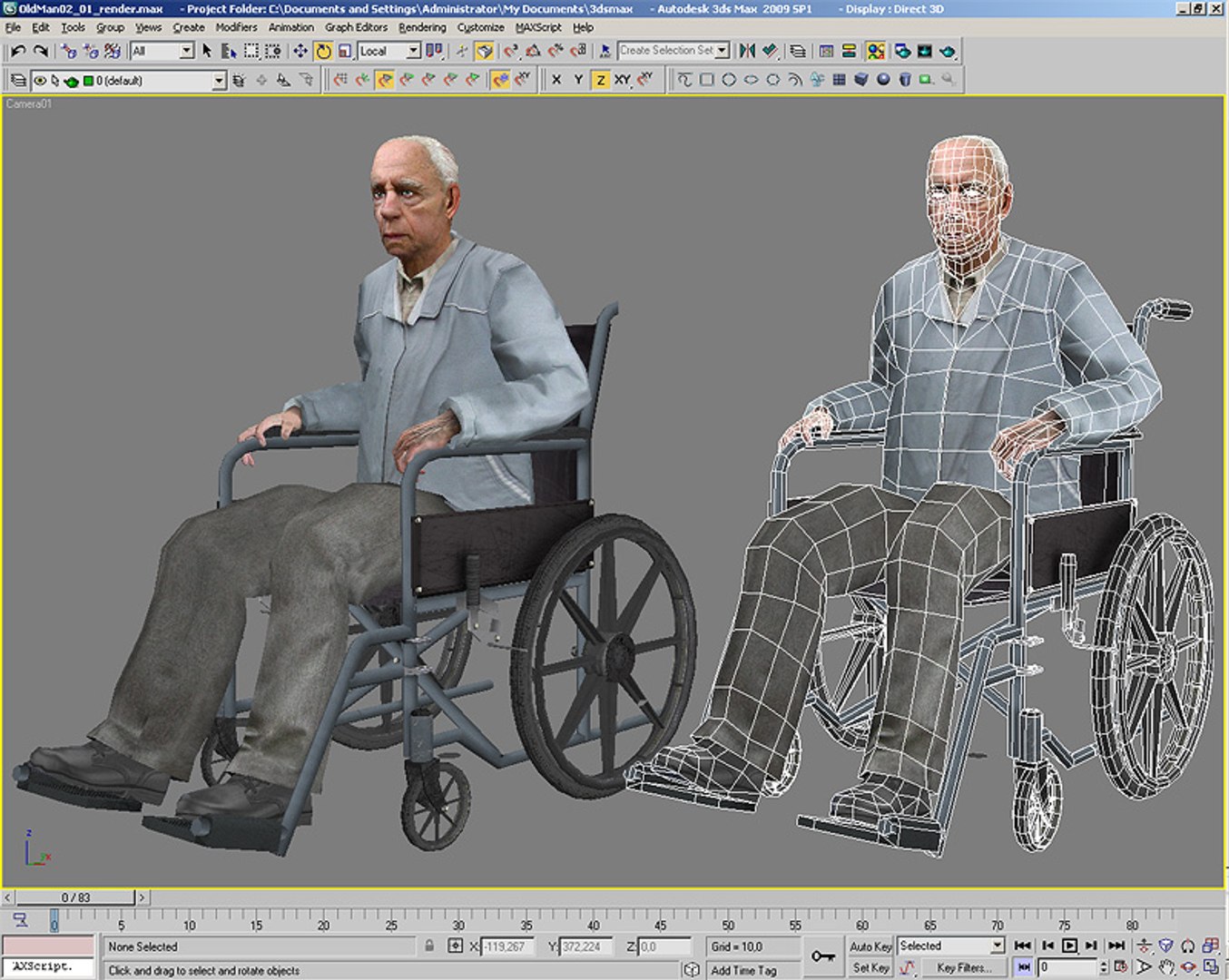Viewport: 1229px width, 980px height.
Task: Click the Line spline shape icon
Action: tap(684, 80)
